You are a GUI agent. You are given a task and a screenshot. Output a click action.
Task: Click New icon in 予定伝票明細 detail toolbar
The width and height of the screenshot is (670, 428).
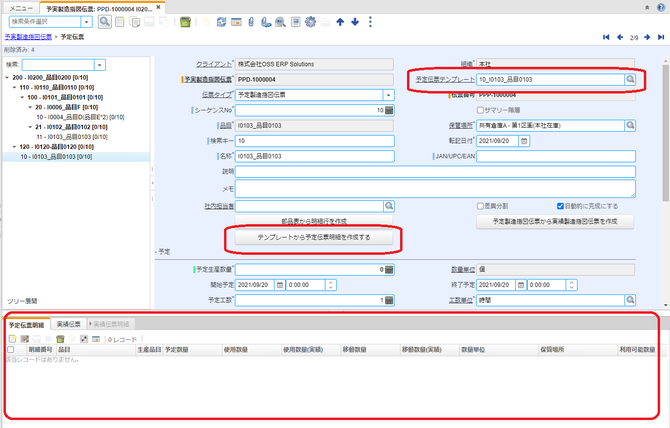[12, 339]
